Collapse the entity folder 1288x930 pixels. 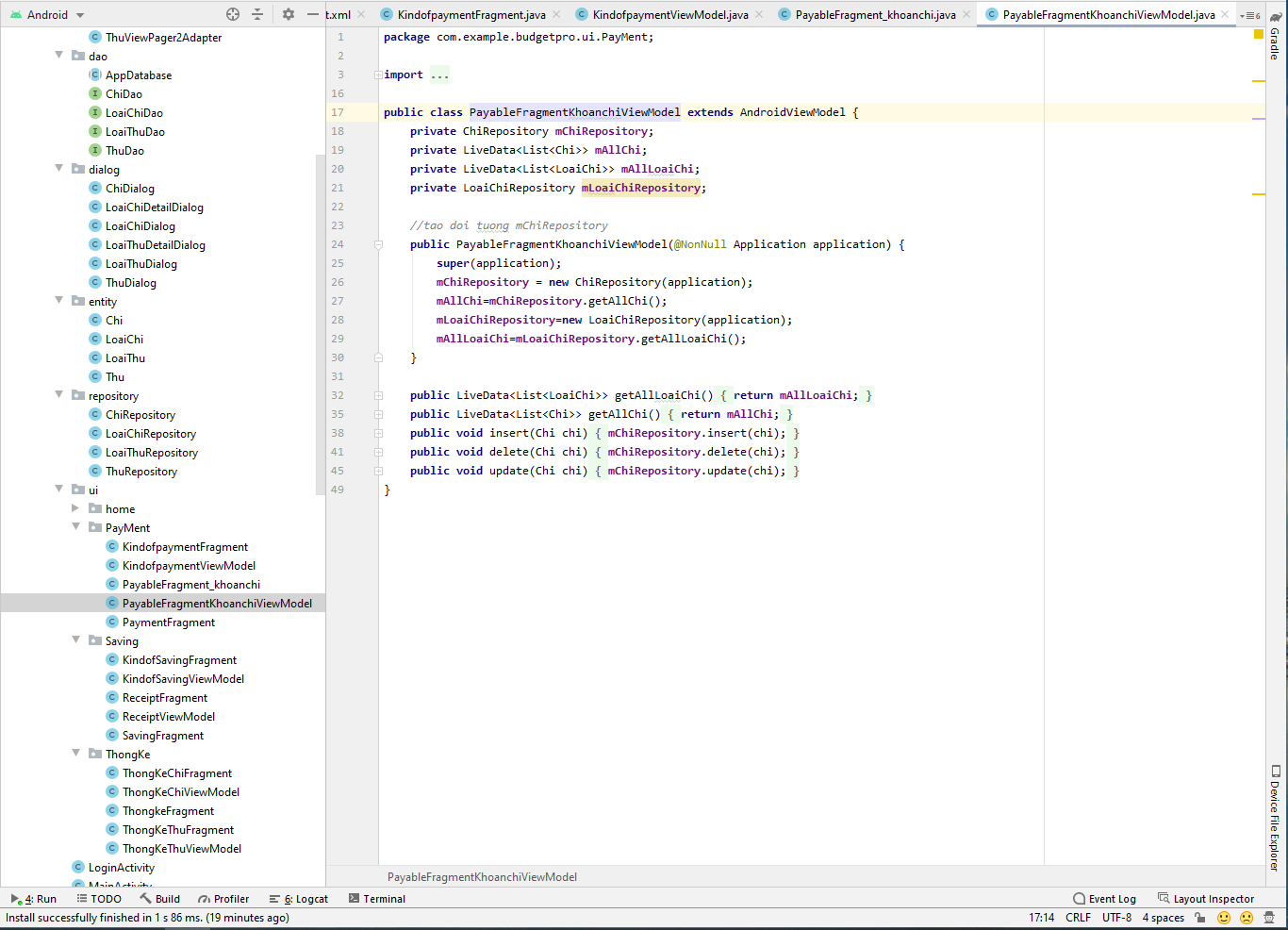pyautogui.click(x=59, y=301)
